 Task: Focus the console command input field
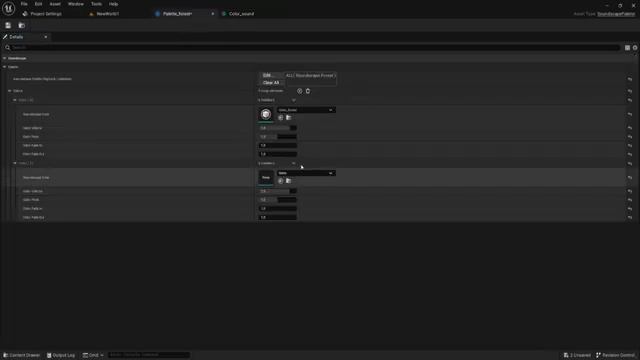[149, 355]
